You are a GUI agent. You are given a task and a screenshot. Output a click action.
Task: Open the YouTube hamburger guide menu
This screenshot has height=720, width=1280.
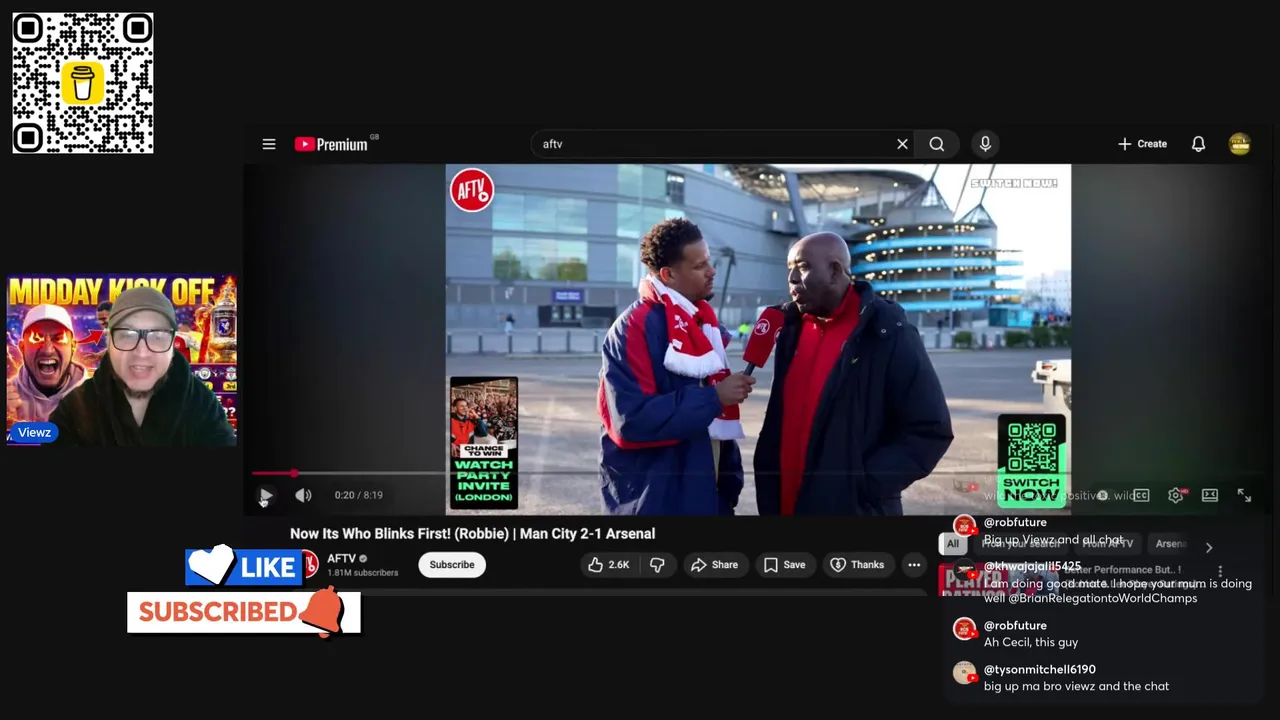pos(269,144)
